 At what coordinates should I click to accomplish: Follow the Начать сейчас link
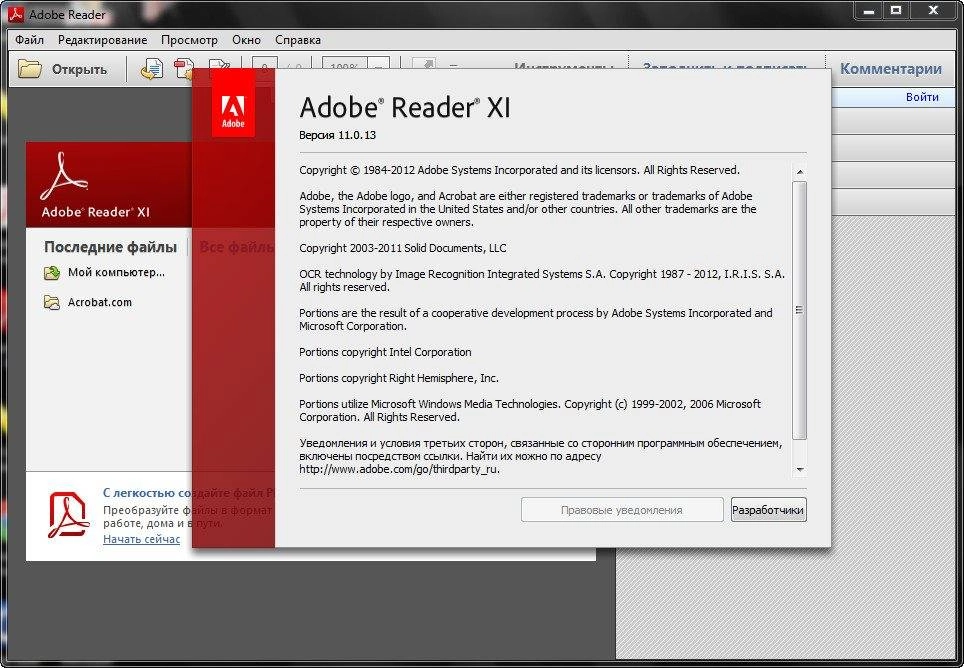(141, 540)
